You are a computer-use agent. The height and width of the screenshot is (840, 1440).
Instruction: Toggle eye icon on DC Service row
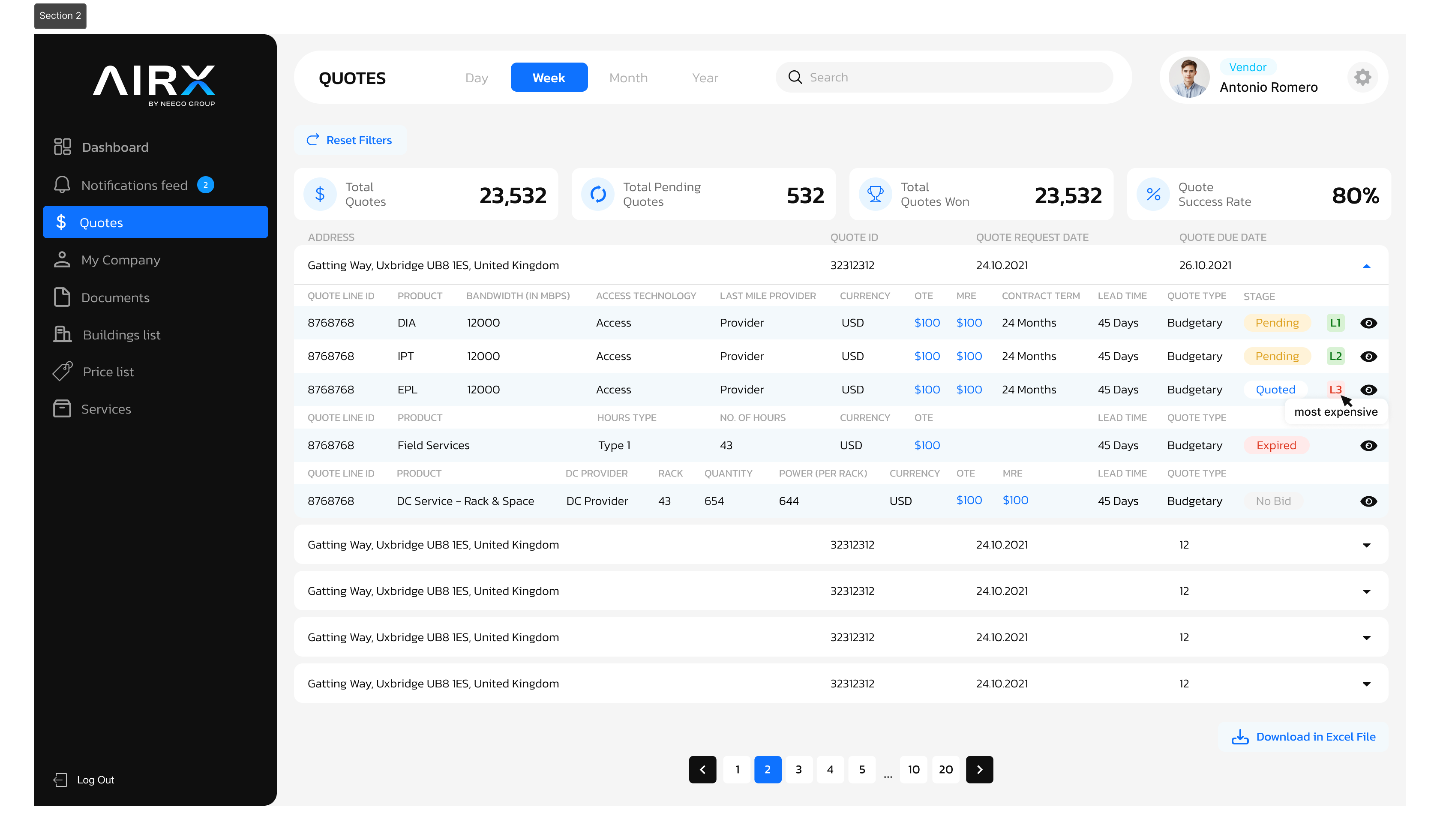(1368, 501)
